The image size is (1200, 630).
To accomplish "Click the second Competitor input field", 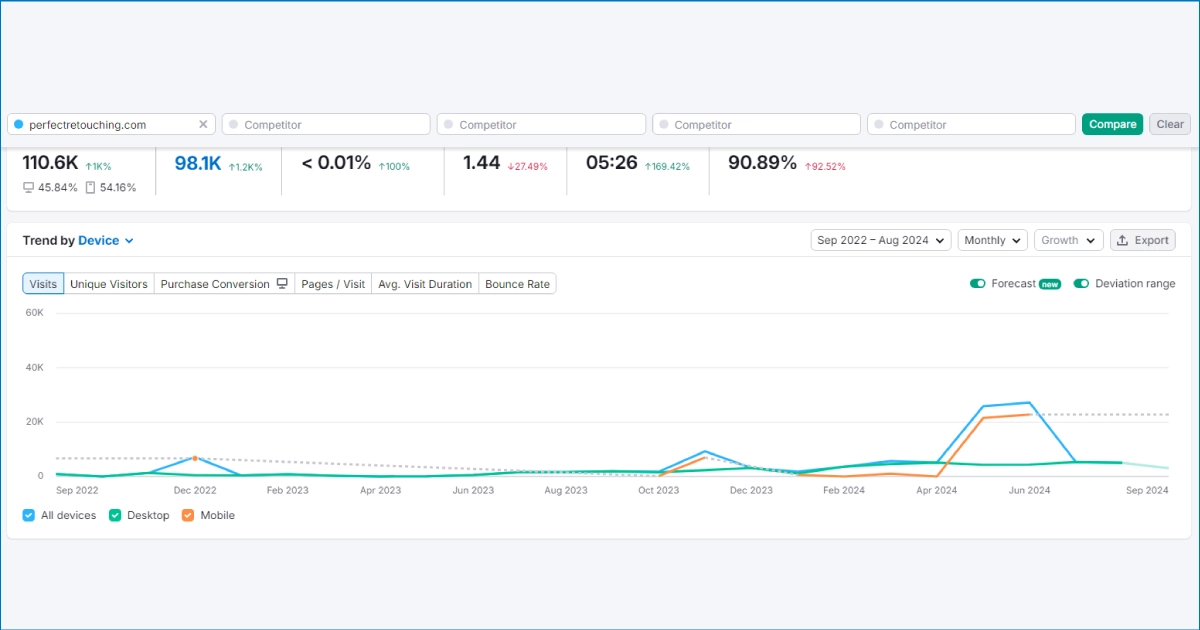I will (x=541, y=124).
